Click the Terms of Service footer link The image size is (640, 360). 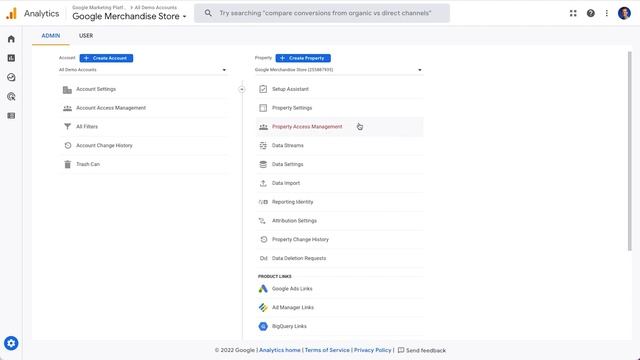click(327, 350)
